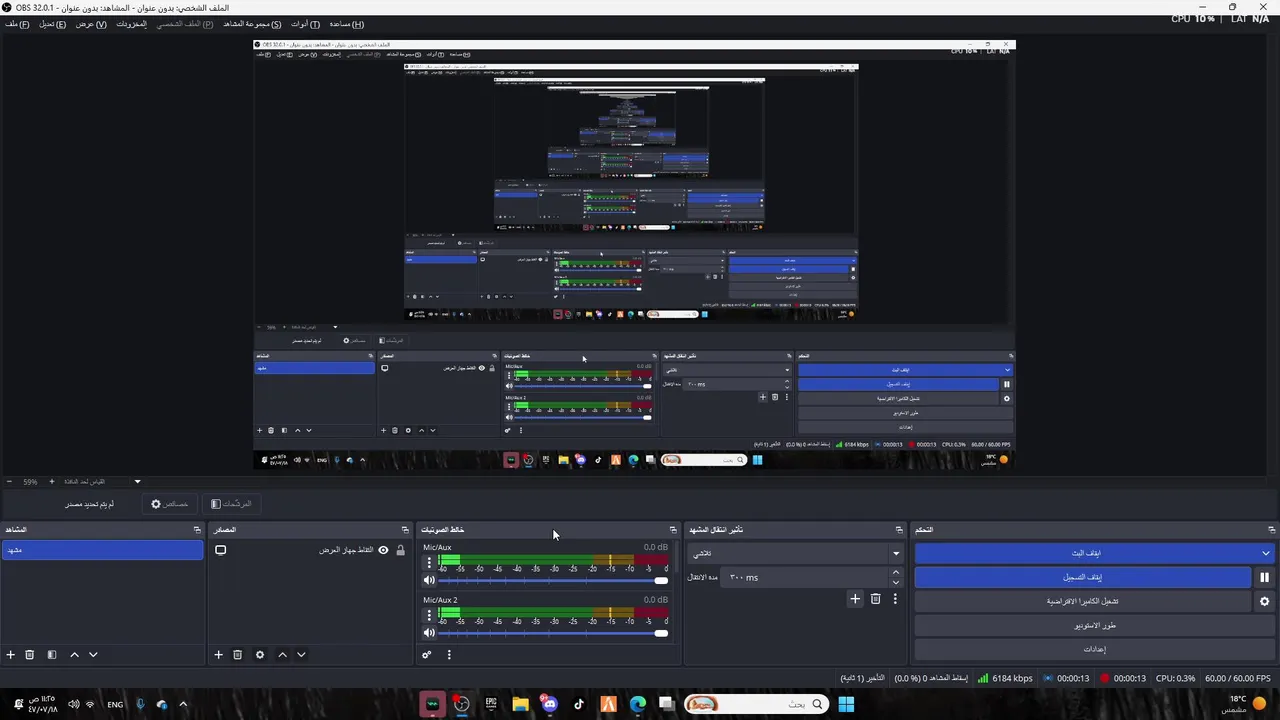Open Epic Games Launcher from taskbar

point(491,704)
